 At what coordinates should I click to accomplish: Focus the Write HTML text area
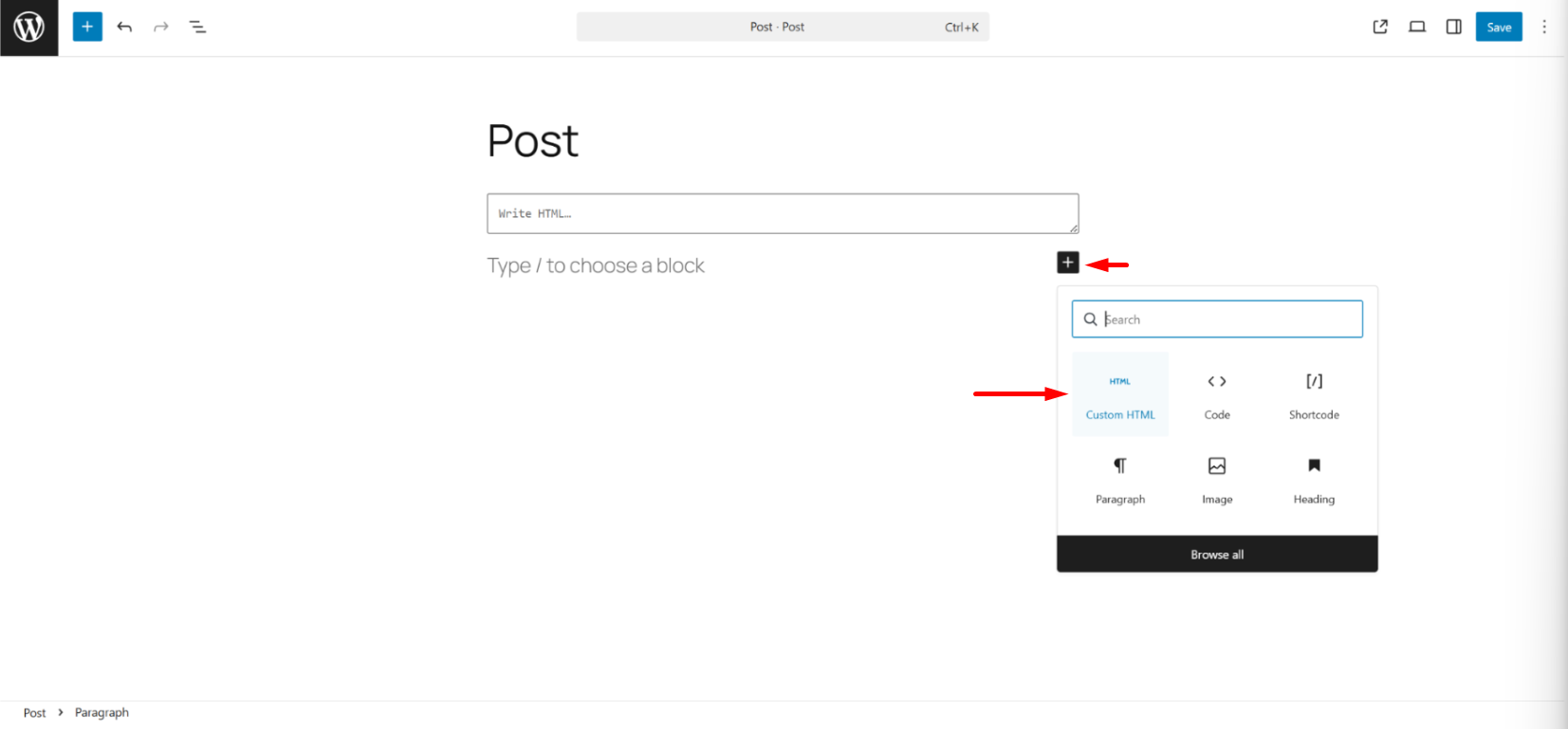click(x=783, y=213)
